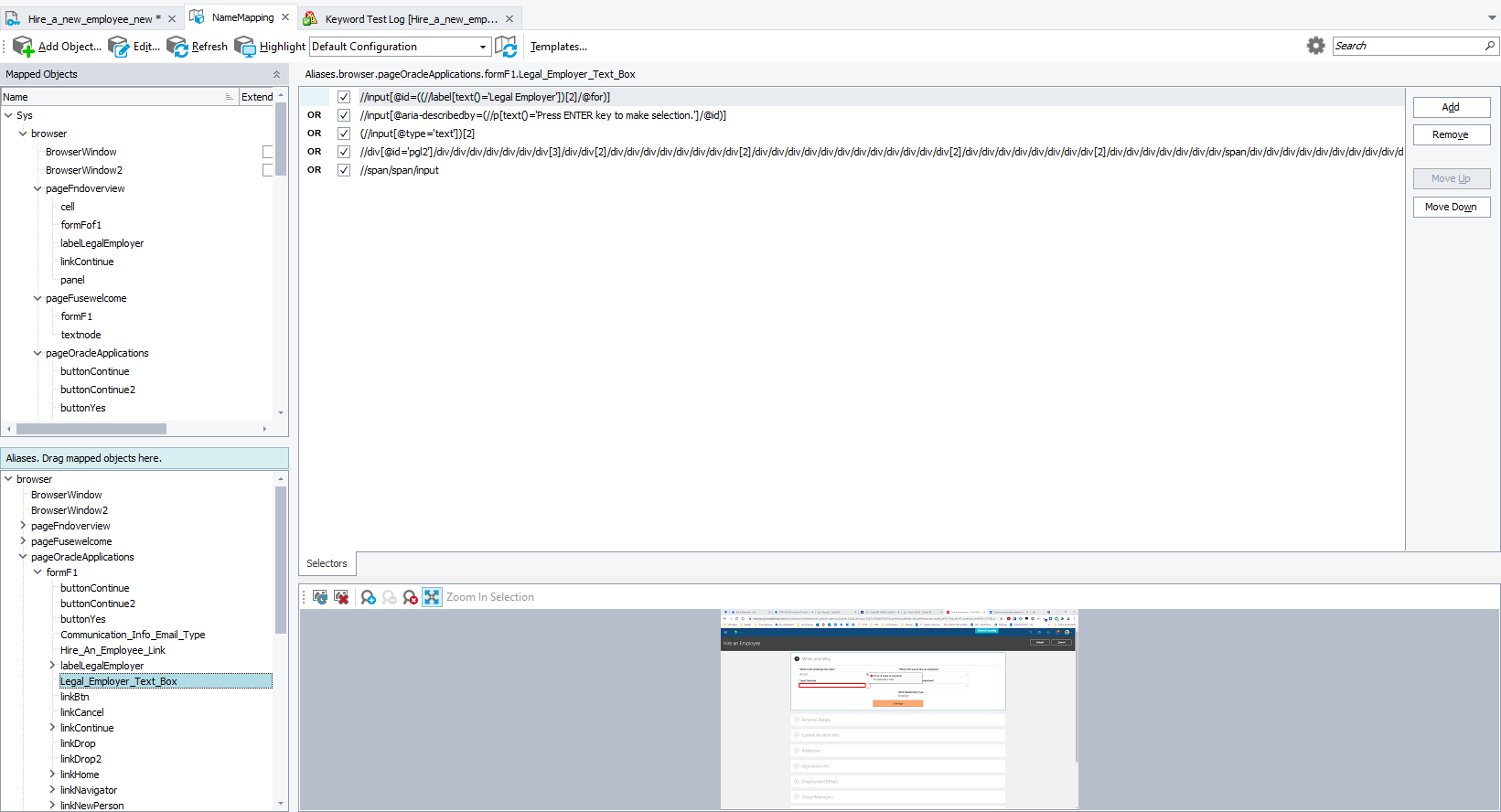Click the delete image icon with red X
The image size is (1501, 812).
point(341,597)
